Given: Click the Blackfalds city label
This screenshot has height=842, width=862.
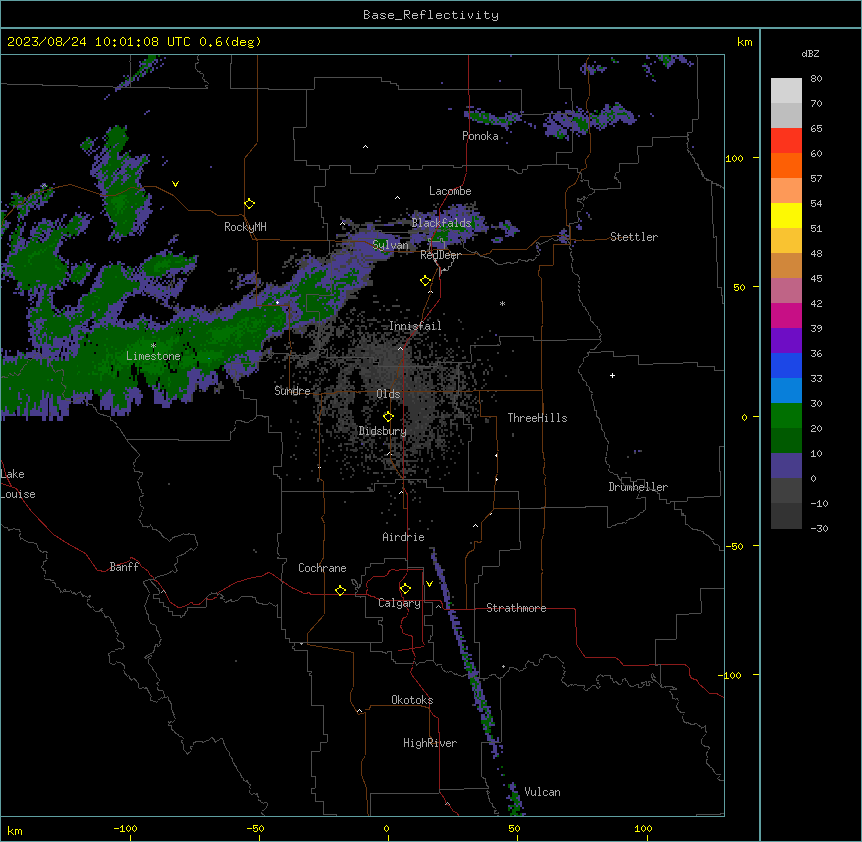Looking at the screenshot, I should (441, 223).
